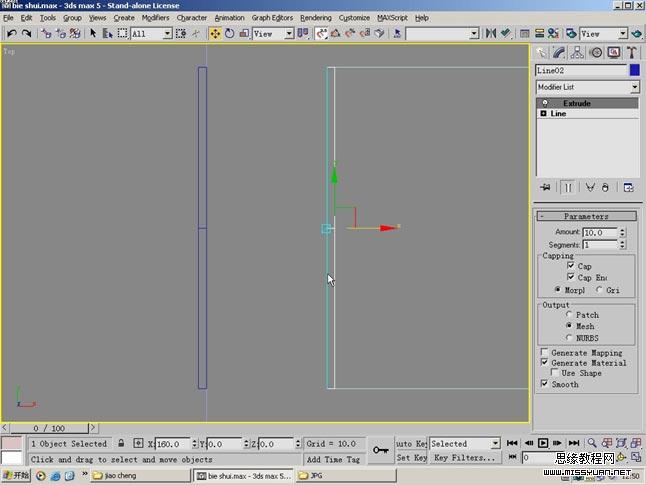The width and height of the screenshot is (646, 485).
Task: Toggle Window/Crossing selection icon
Action: [x=181, y=33]
